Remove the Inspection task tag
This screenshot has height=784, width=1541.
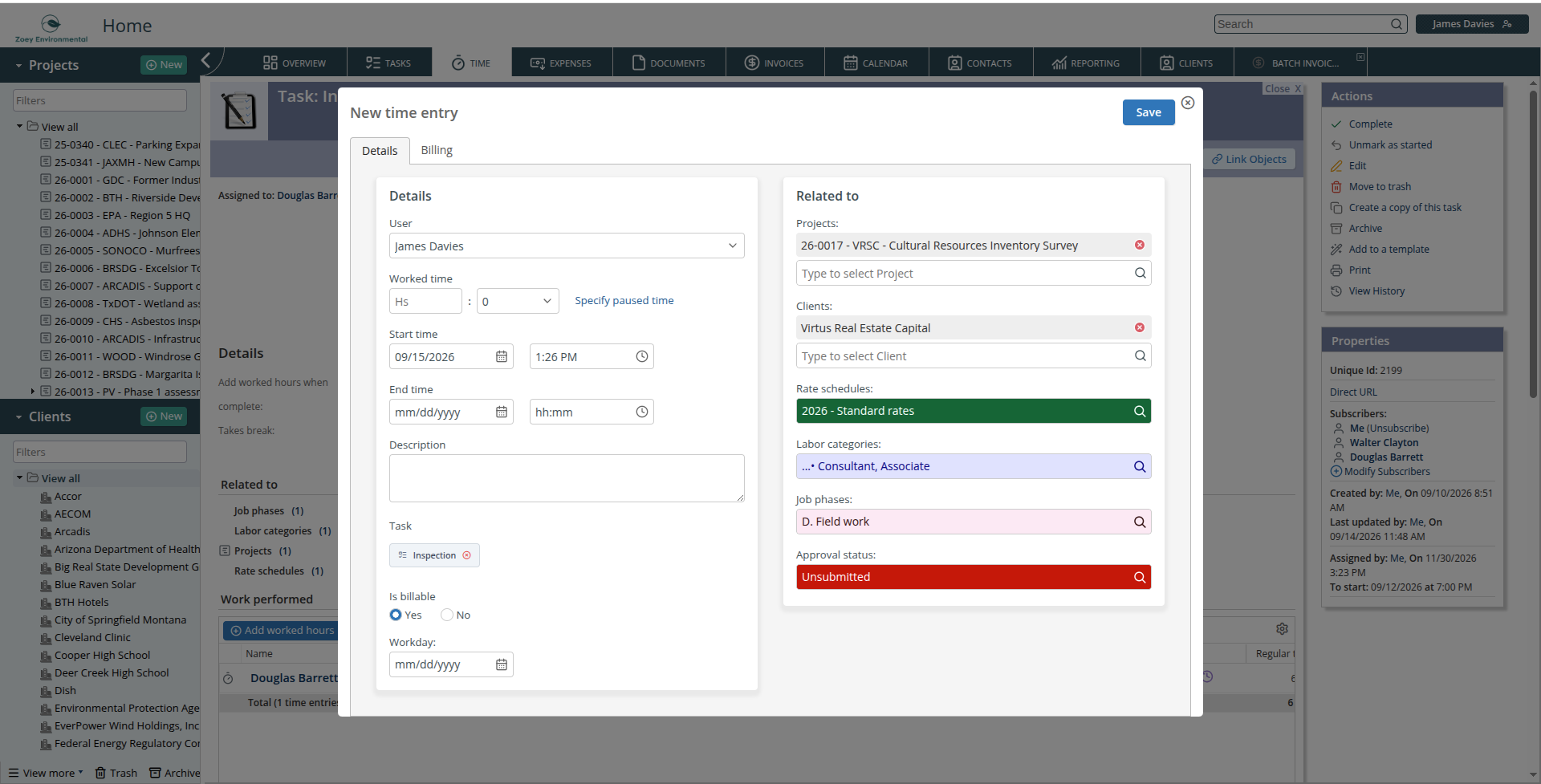click(x=466, y=556)
